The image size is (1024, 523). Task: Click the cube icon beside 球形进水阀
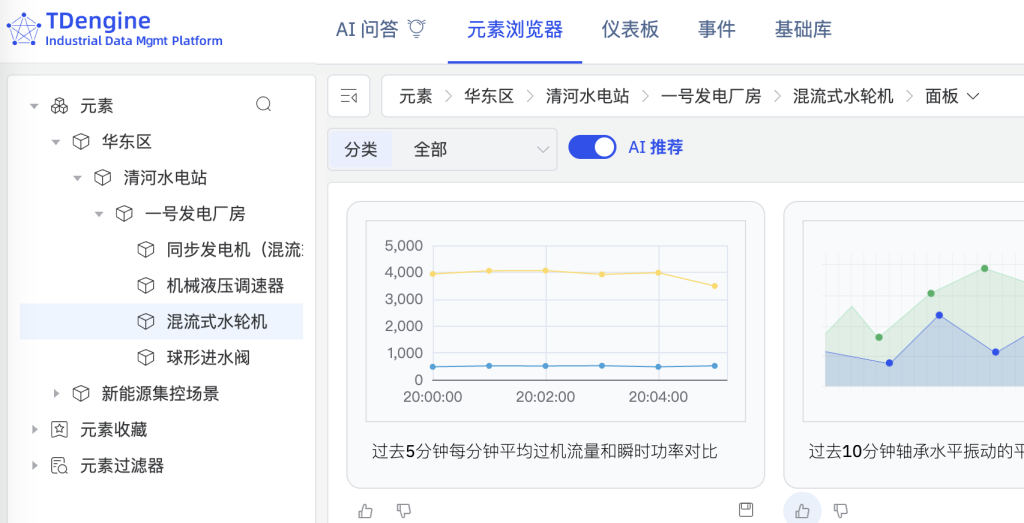[146, 357]
